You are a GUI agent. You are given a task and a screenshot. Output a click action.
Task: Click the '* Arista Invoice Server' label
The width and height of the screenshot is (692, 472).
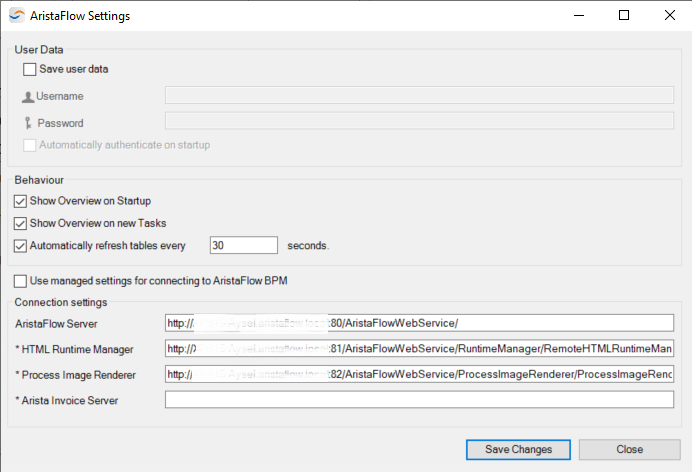[67, 401]
